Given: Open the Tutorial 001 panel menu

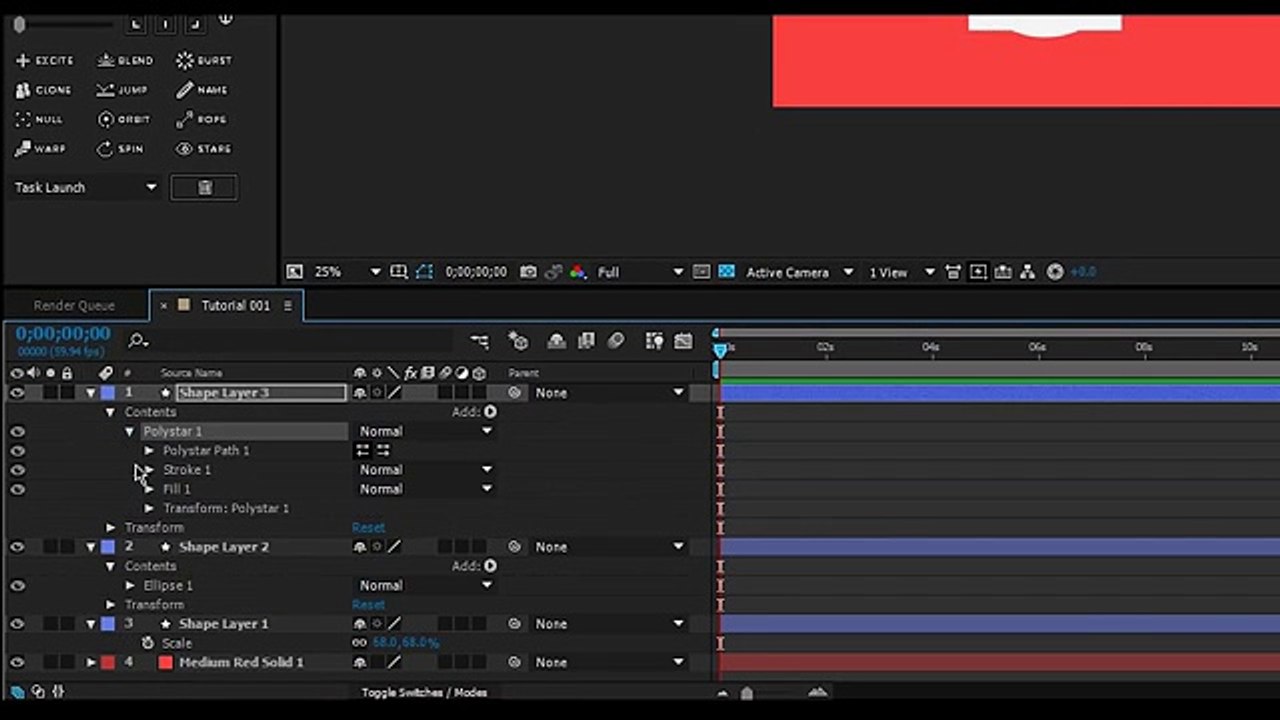Looking at the screenshot, I should [x=288, y=306].
